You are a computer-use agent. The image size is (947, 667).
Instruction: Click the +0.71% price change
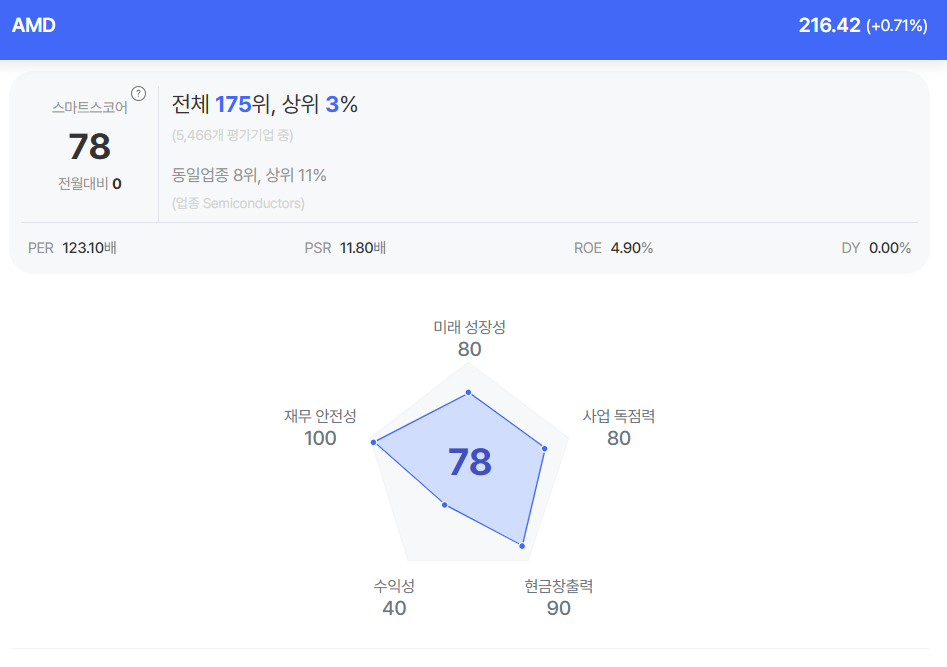pyautogui.click(x=897, y=26)
